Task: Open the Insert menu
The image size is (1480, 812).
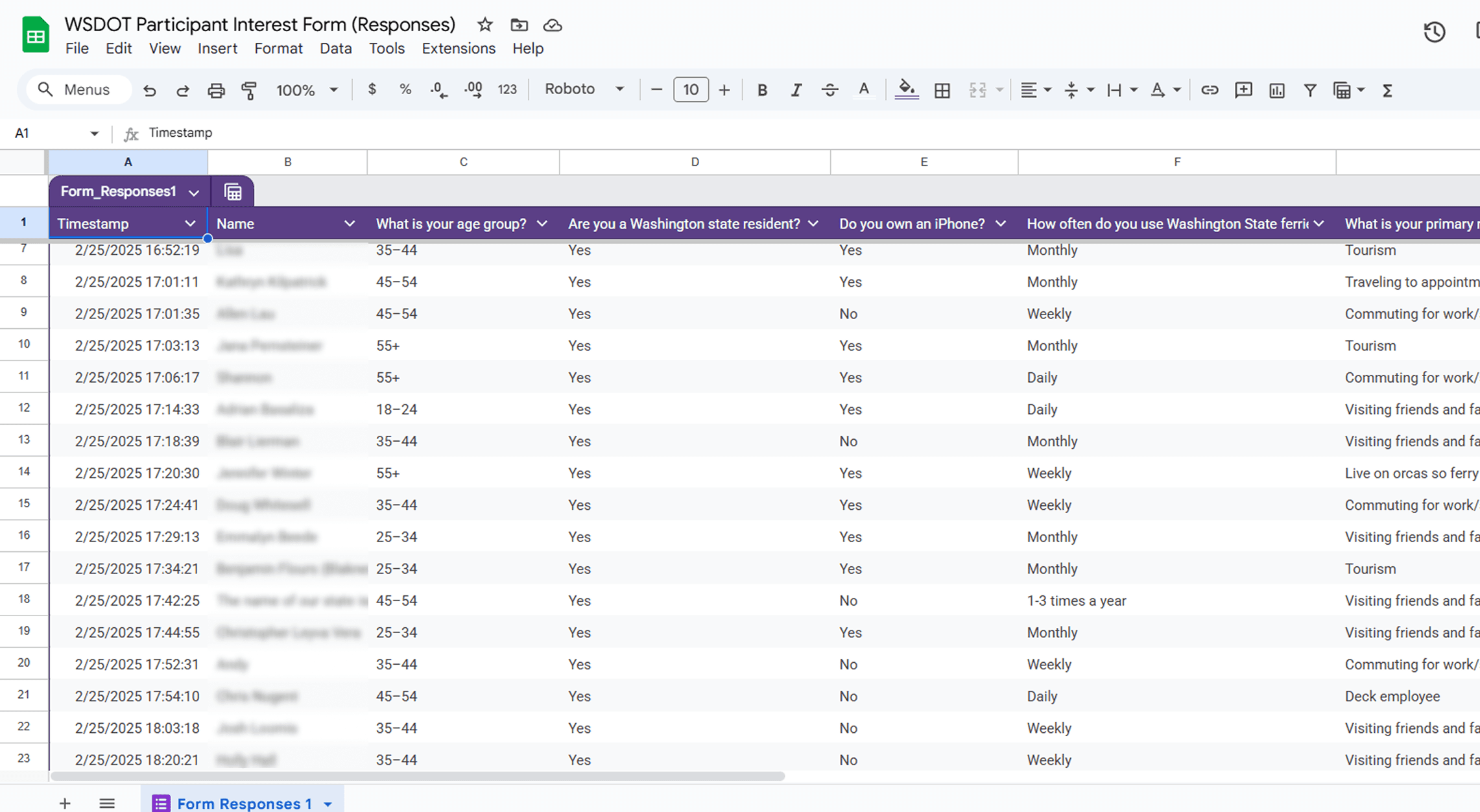Action: (x=217, y=49)
